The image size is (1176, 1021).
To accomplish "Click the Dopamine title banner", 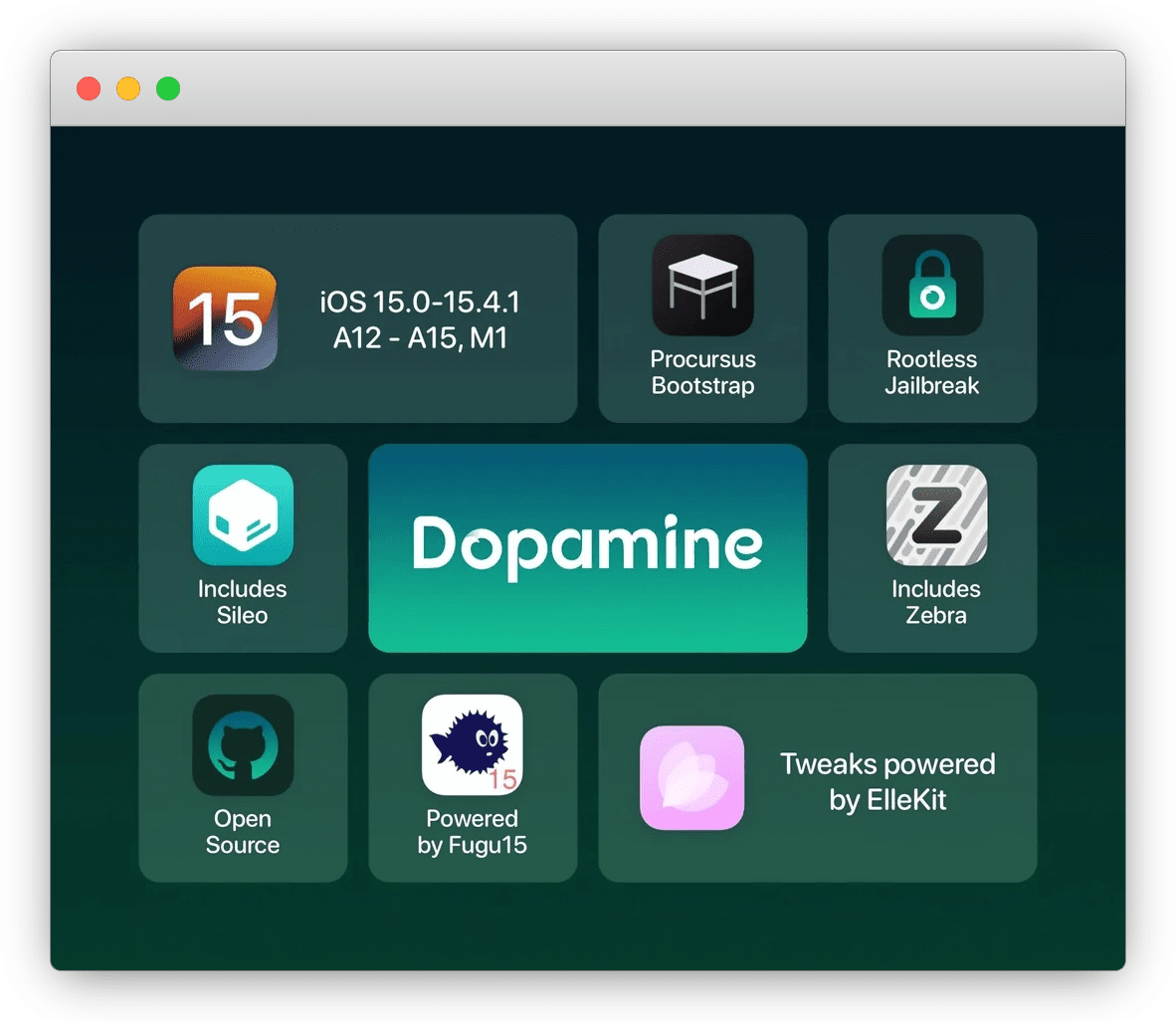I will (x=587, y=547).
